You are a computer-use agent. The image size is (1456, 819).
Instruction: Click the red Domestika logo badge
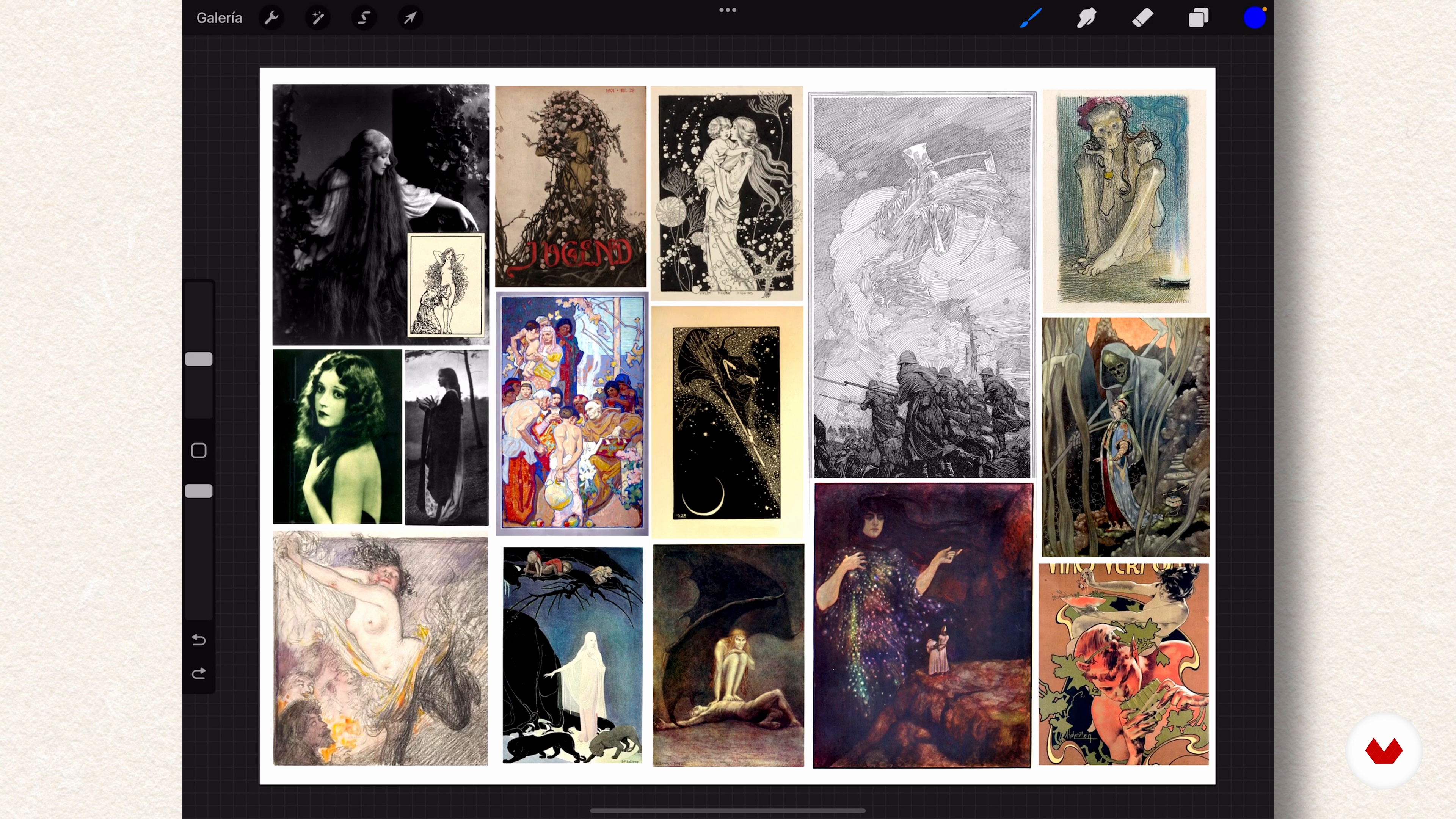[x=1384, y=751]
